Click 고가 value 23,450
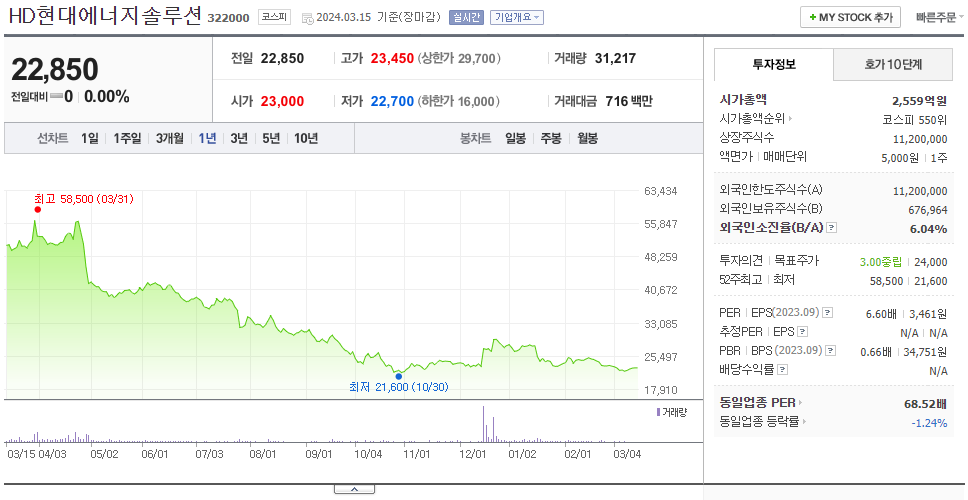The width and height of the screenshot is (968, 500). click(x=392, y=59)
